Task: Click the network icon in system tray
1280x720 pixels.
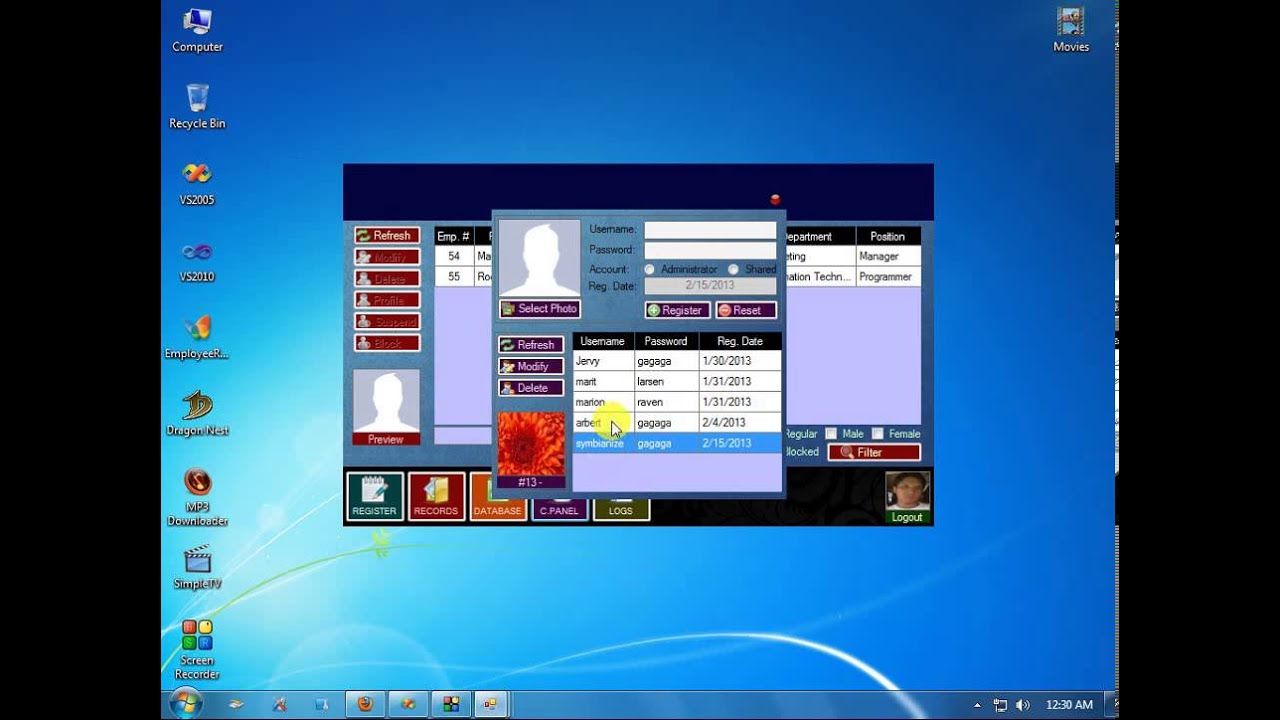Action: 1000,705
